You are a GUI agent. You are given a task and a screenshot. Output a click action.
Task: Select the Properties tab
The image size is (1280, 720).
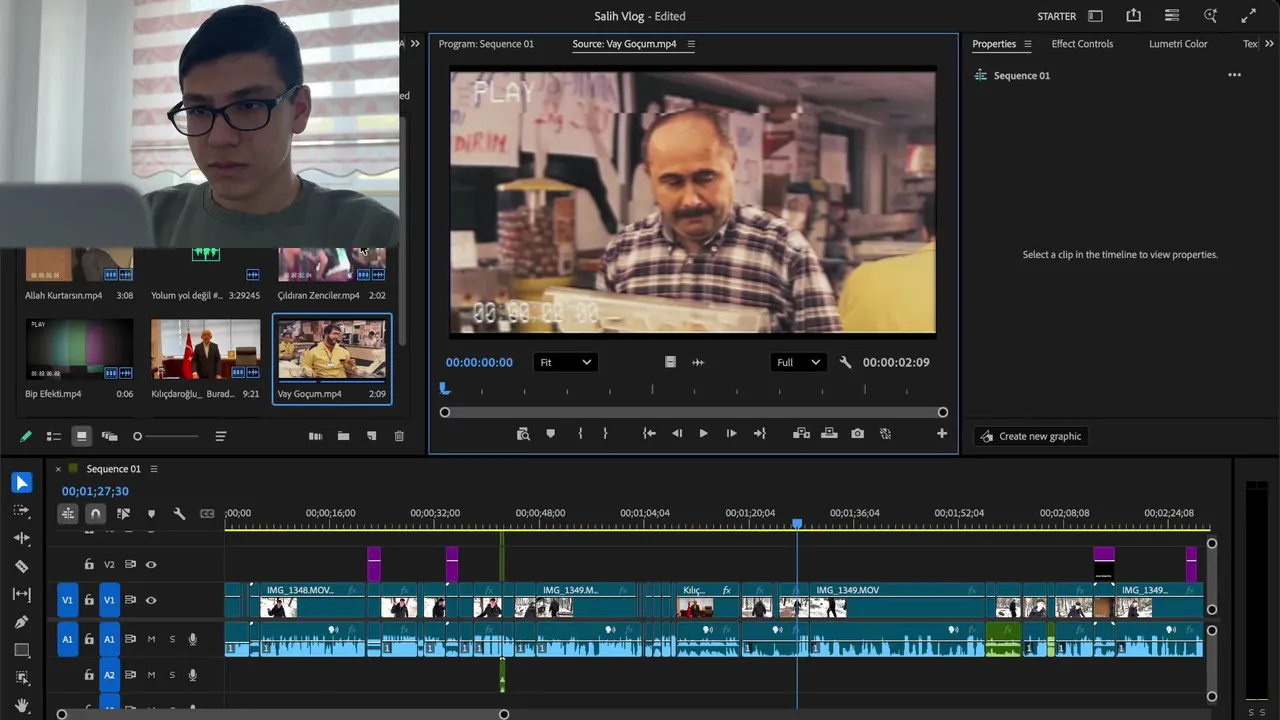994,44
